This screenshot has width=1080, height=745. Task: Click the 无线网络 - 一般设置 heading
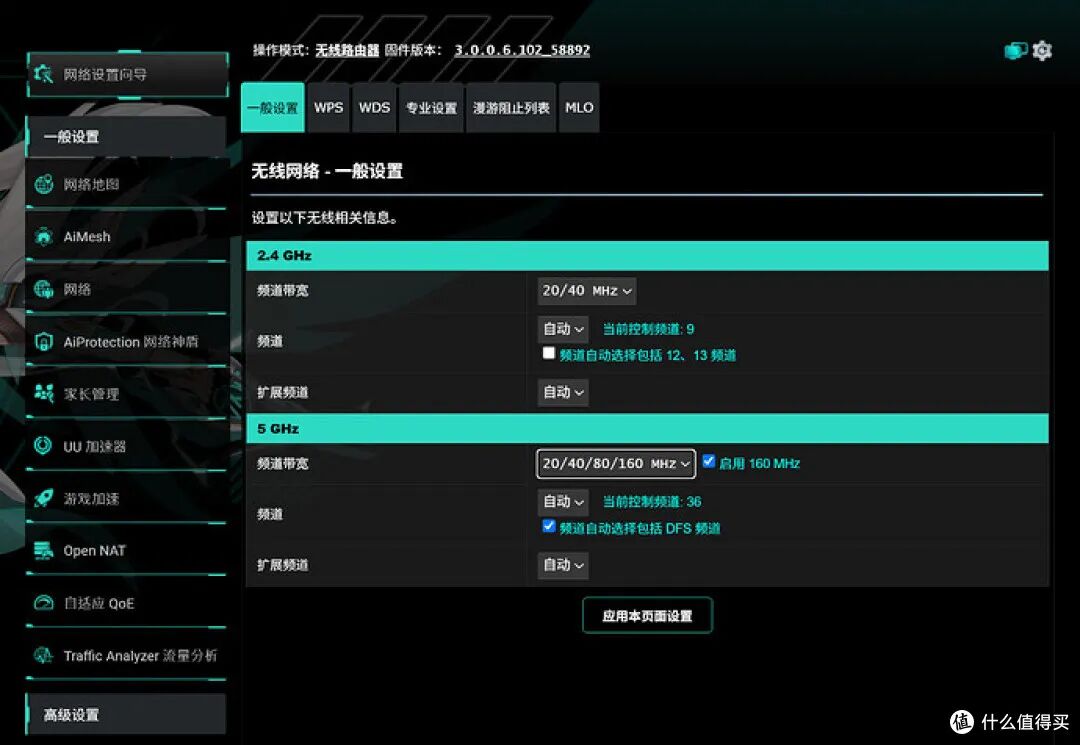pyautogui.click(x=326, y=171)
